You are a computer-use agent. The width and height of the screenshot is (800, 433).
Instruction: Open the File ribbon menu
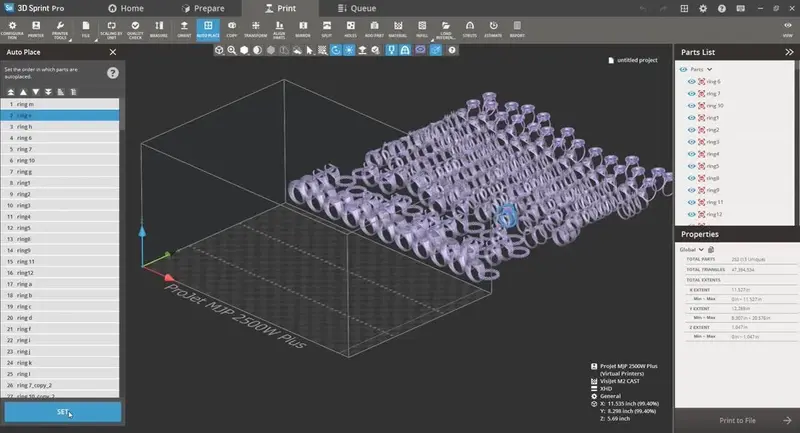[x=86, y=30]
